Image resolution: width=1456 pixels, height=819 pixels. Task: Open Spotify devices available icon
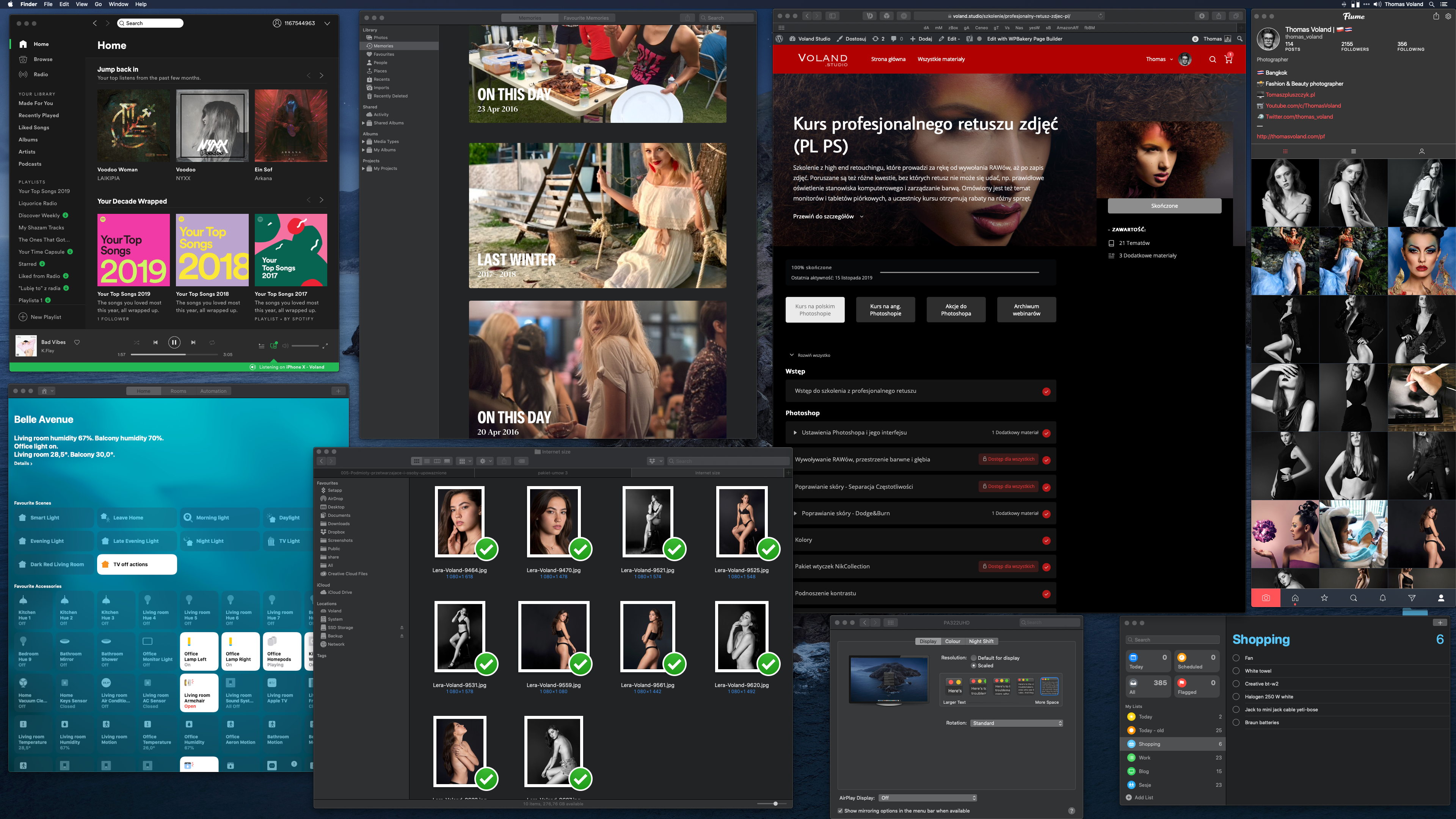pos(273,345)
